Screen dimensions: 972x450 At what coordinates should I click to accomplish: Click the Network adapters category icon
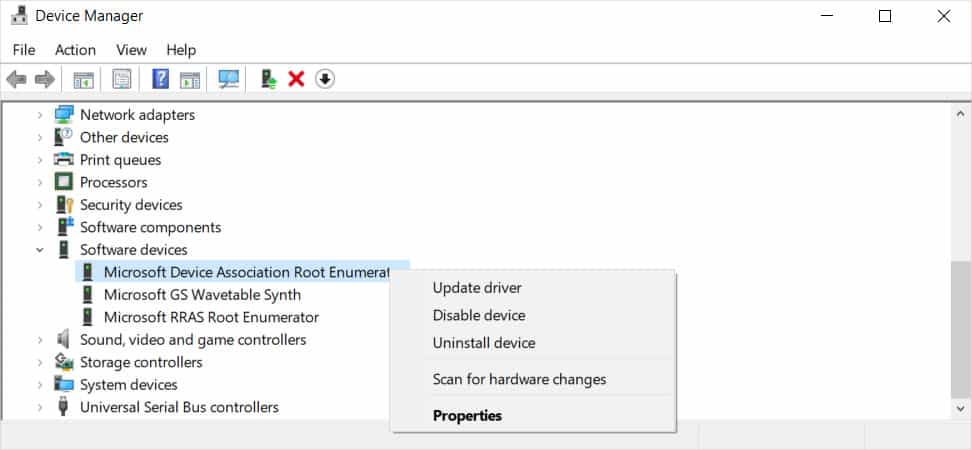[x=64, y=115]
